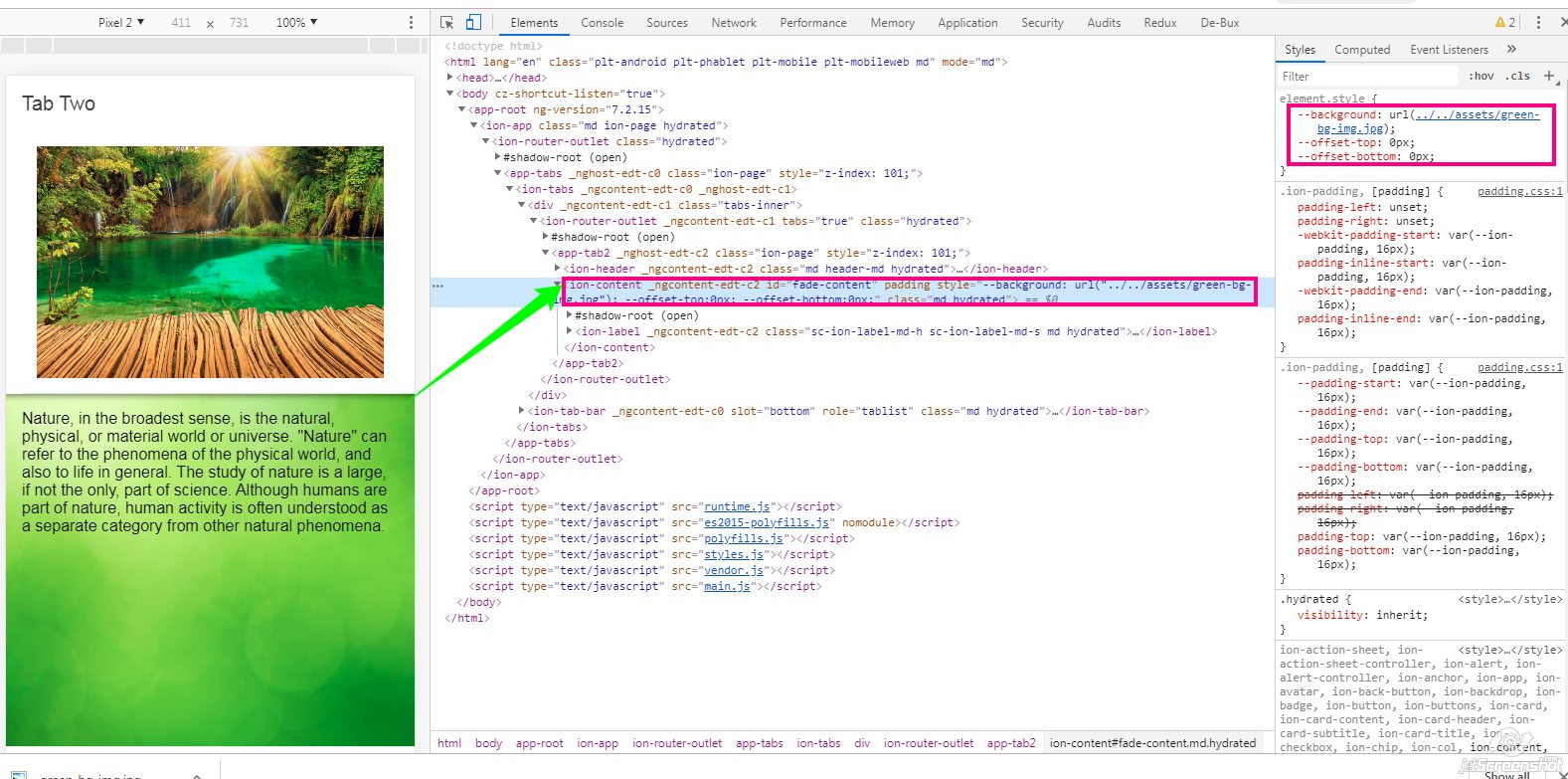The height and width of the screenshot is (779, 1568).
Task: Open device toolbar more options menu
Action: click(x=411, y=22)
